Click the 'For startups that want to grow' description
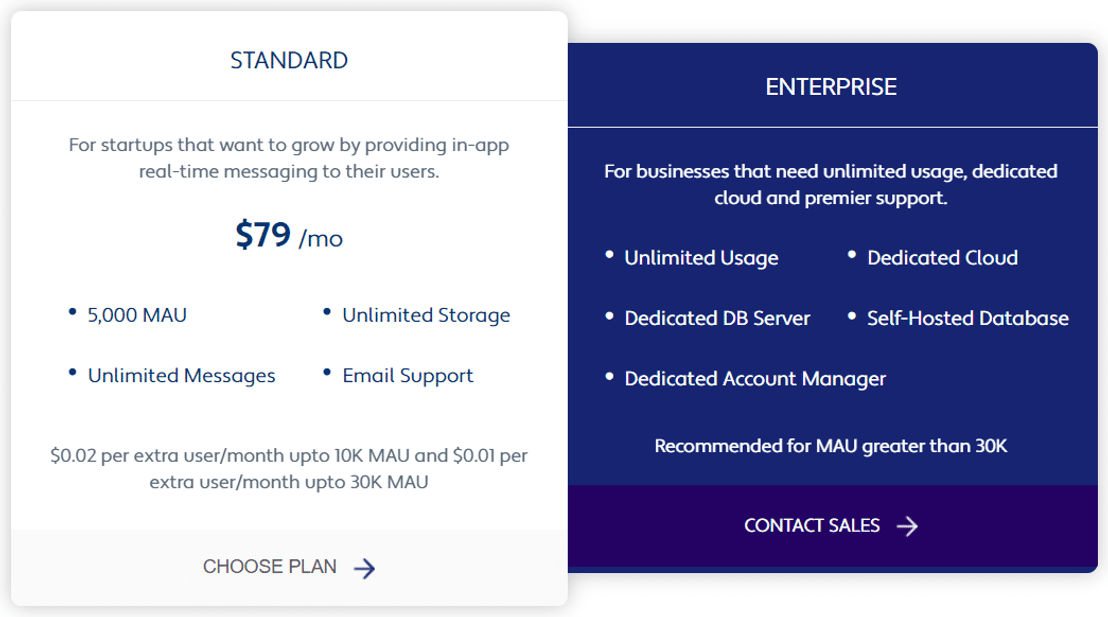The image size is (1108, 617). (289, 158)
